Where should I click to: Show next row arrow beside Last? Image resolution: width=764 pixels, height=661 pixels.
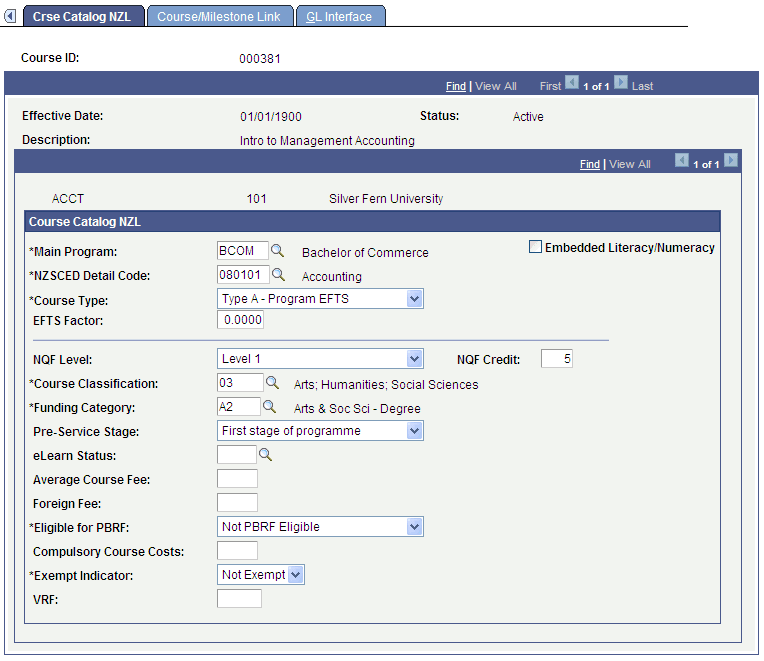(620, 83)
